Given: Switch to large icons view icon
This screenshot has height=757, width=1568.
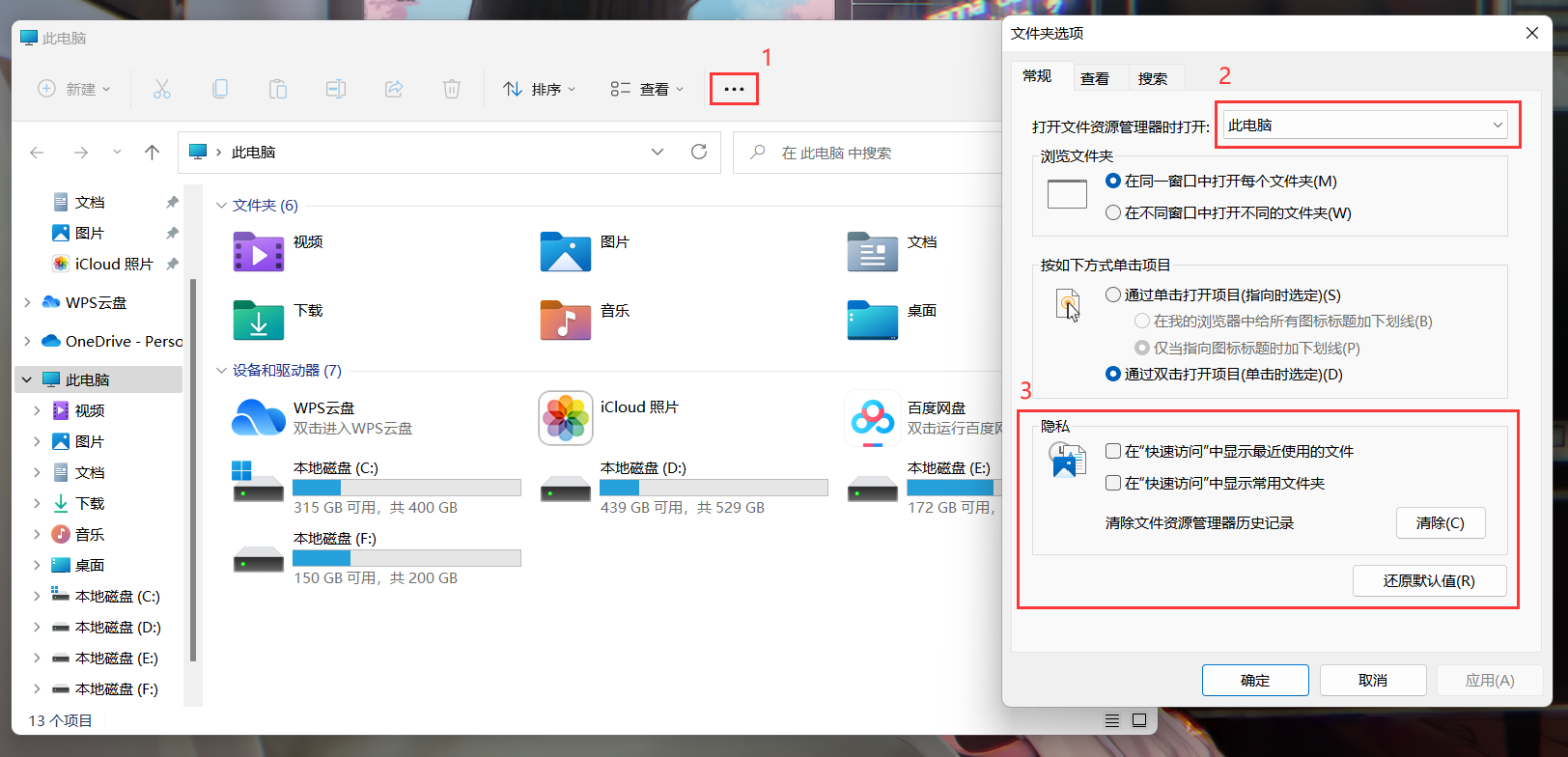Looking at the screenshot, I should 1139,720.
